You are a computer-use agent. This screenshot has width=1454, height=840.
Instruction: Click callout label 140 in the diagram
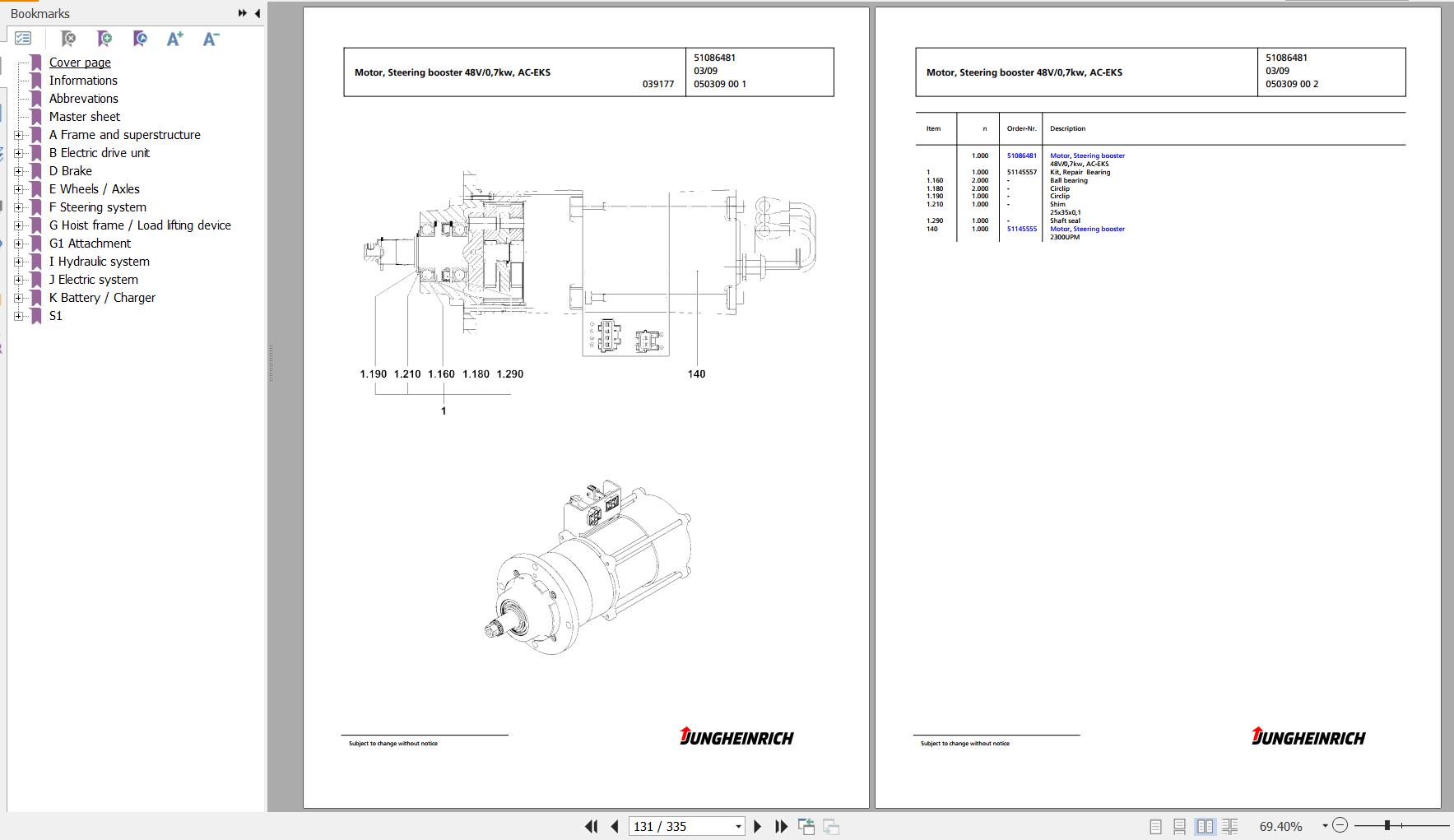pos(696,374)
